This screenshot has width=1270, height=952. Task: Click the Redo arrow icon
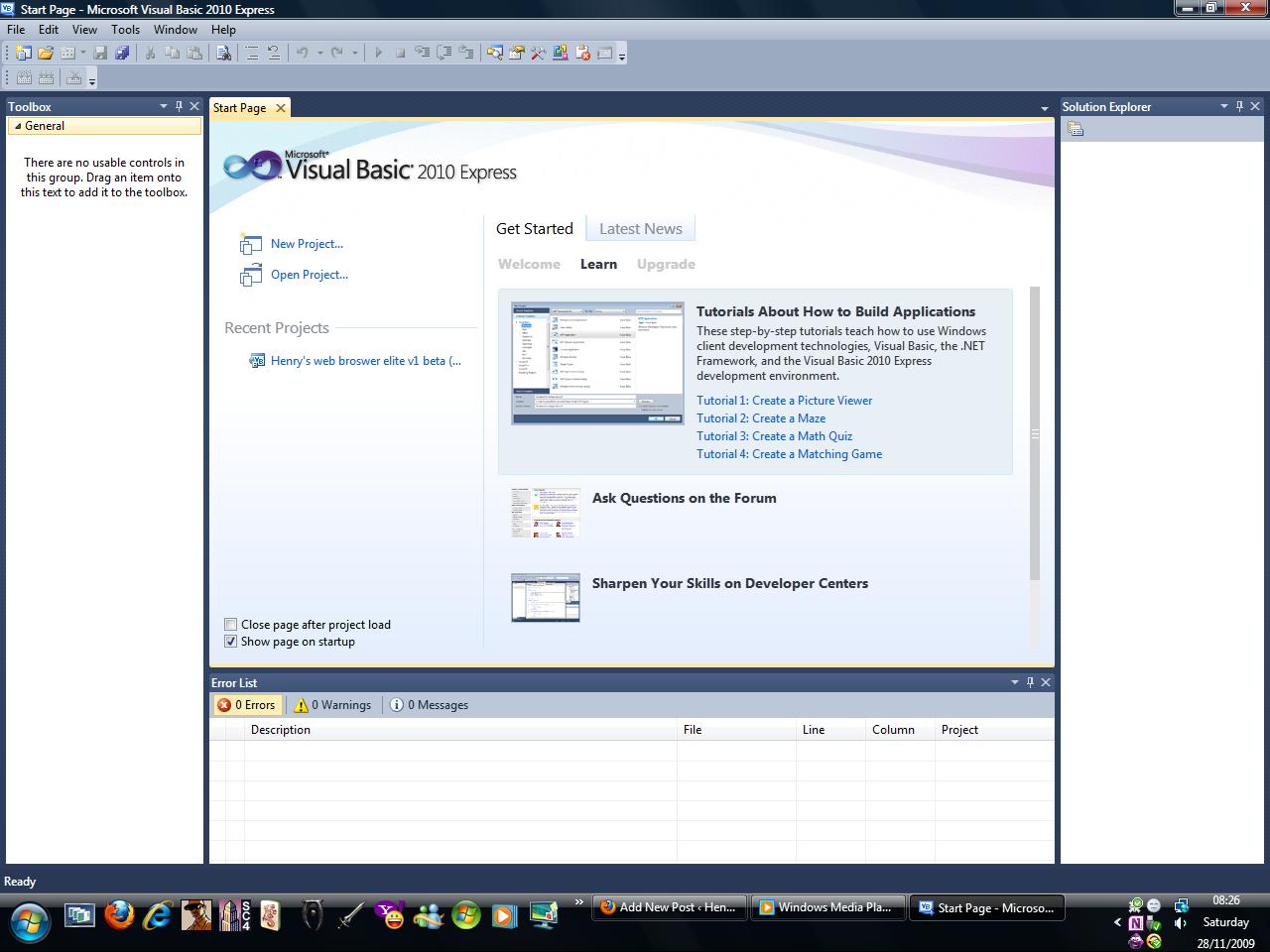pyautogui.click(x=337, y=54)
